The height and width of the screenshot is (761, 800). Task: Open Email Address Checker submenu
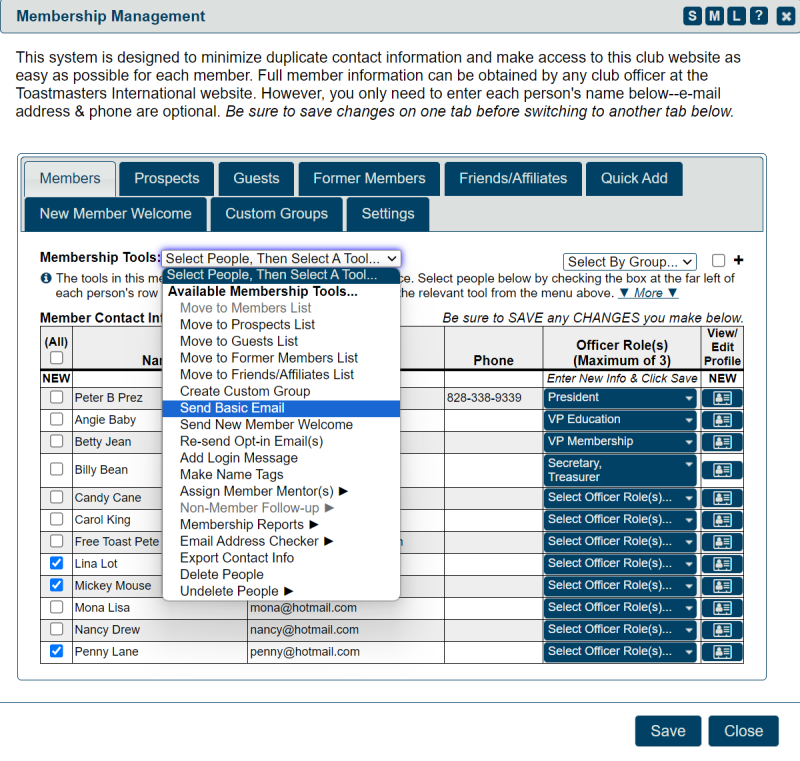pos(281,541)
